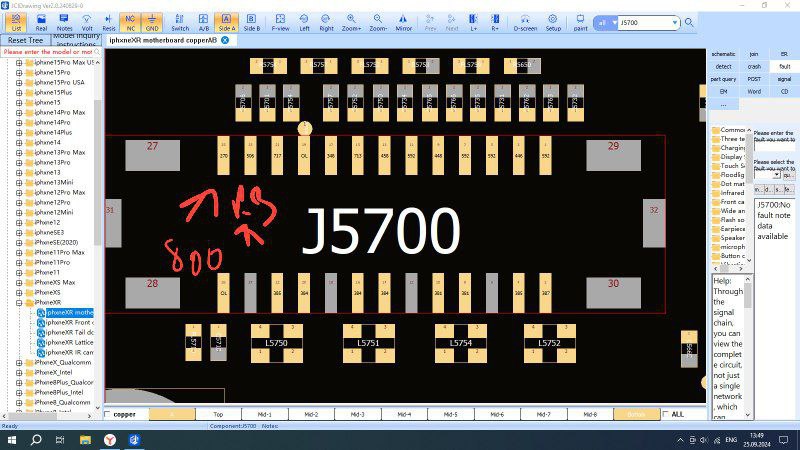Viewport: 800px width, 450px height.
Task: Open D-screen dual screen mode
Action: click(x=525, y=22)
